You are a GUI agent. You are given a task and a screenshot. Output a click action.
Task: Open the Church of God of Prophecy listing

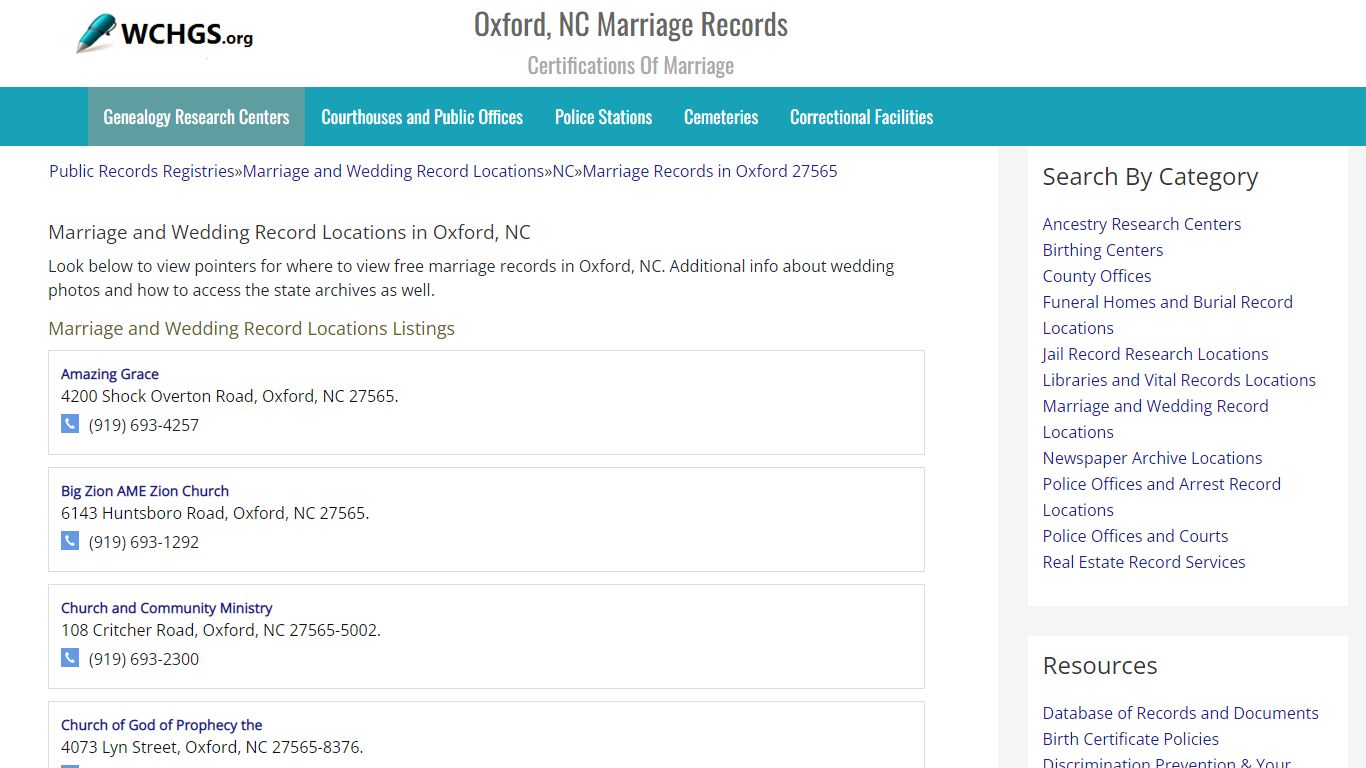pos(162,725)
